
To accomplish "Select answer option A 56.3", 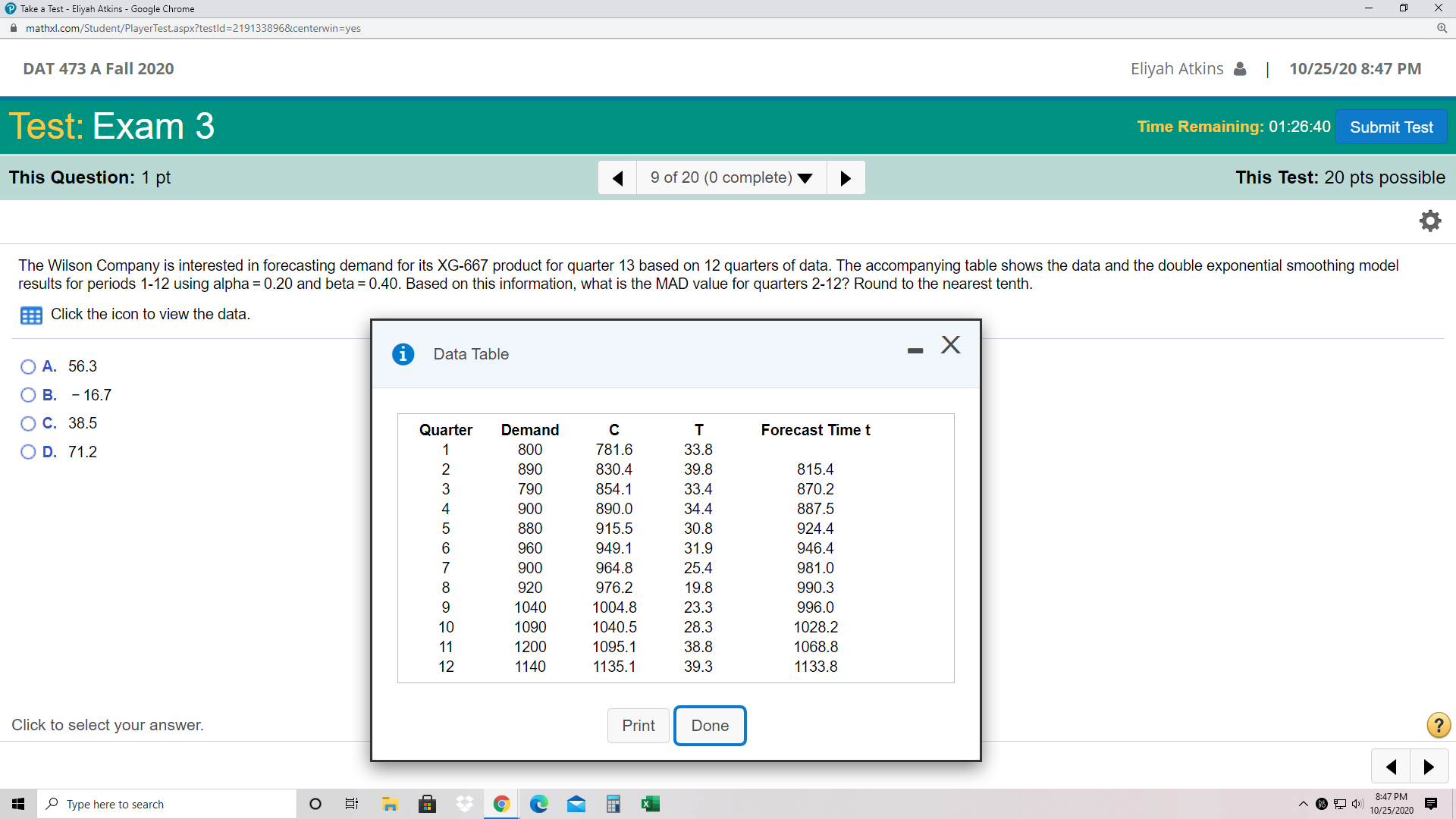I will pyautogui.click(x=28, y=367).
